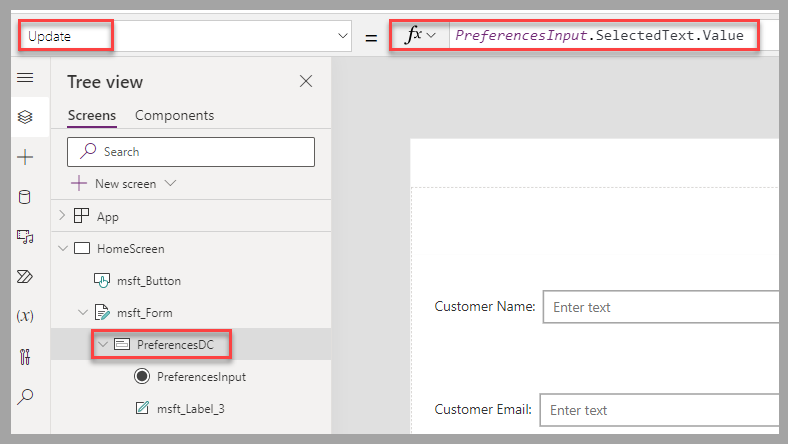Click the fx formula button
Screen dimensions: 788x444
(413, 35)
